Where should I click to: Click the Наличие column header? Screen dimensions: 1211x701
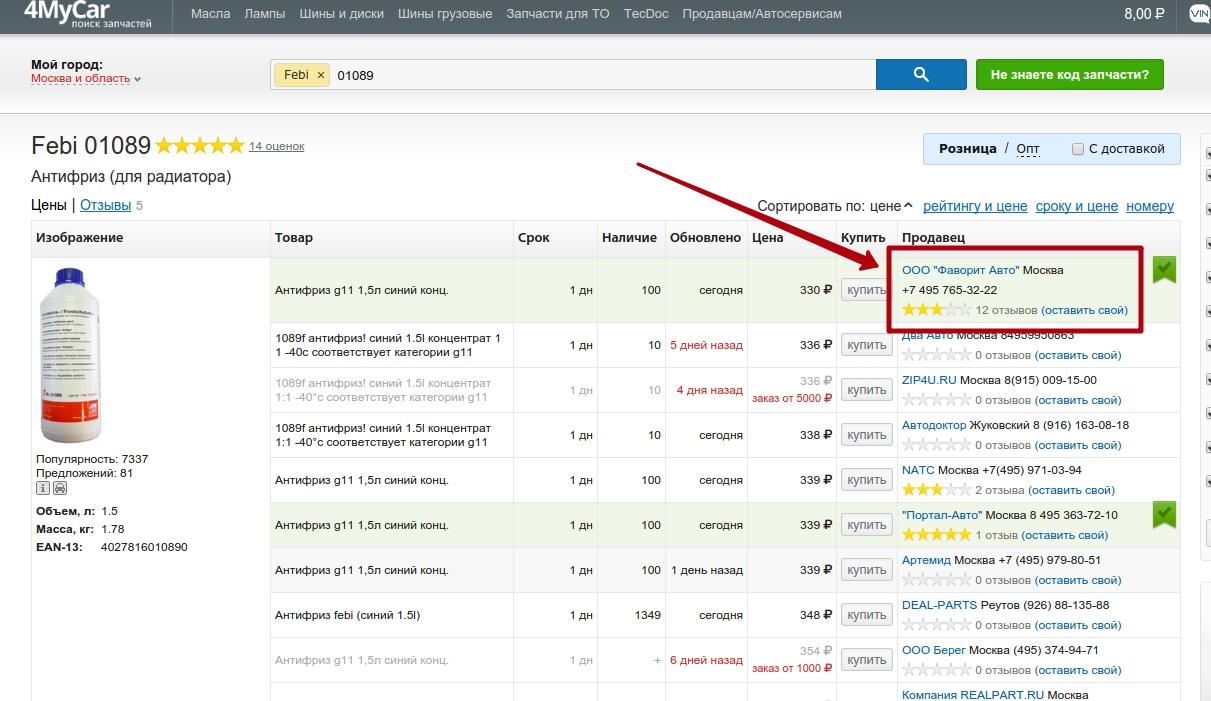(629, 238)
